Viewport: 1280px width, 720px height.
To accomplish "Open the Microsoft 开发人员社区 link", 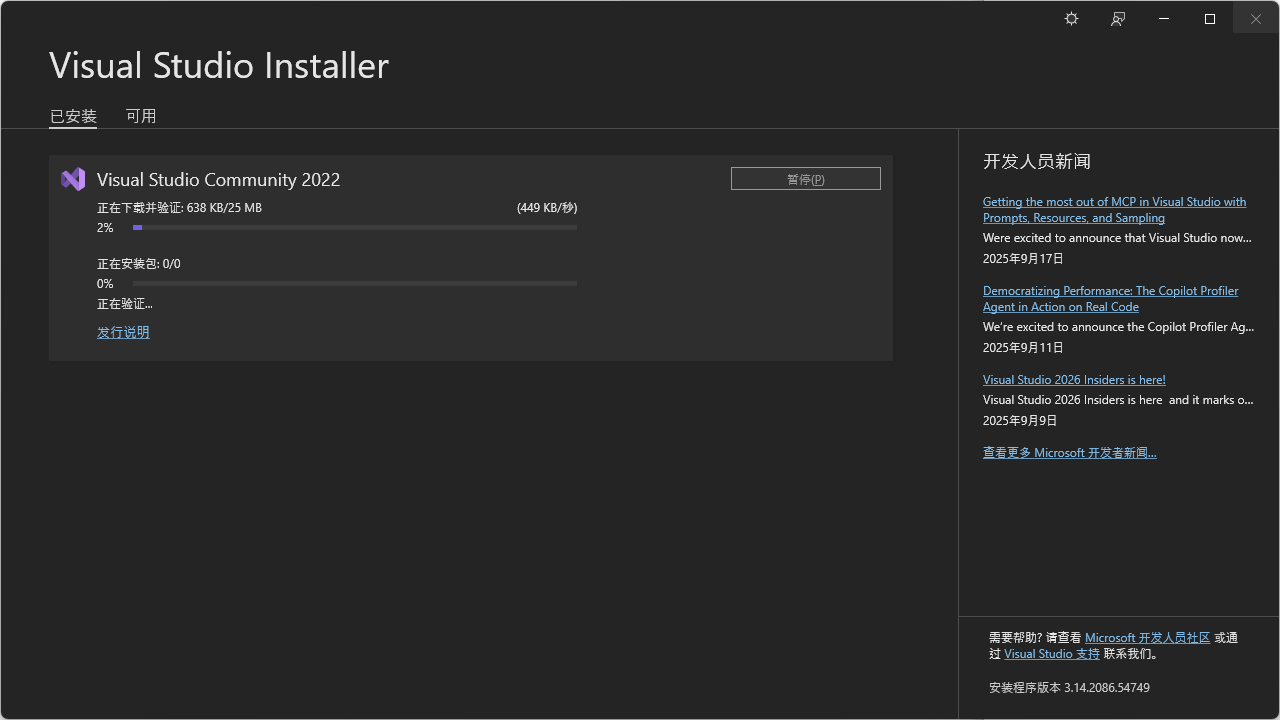I will click(1147, 638).
